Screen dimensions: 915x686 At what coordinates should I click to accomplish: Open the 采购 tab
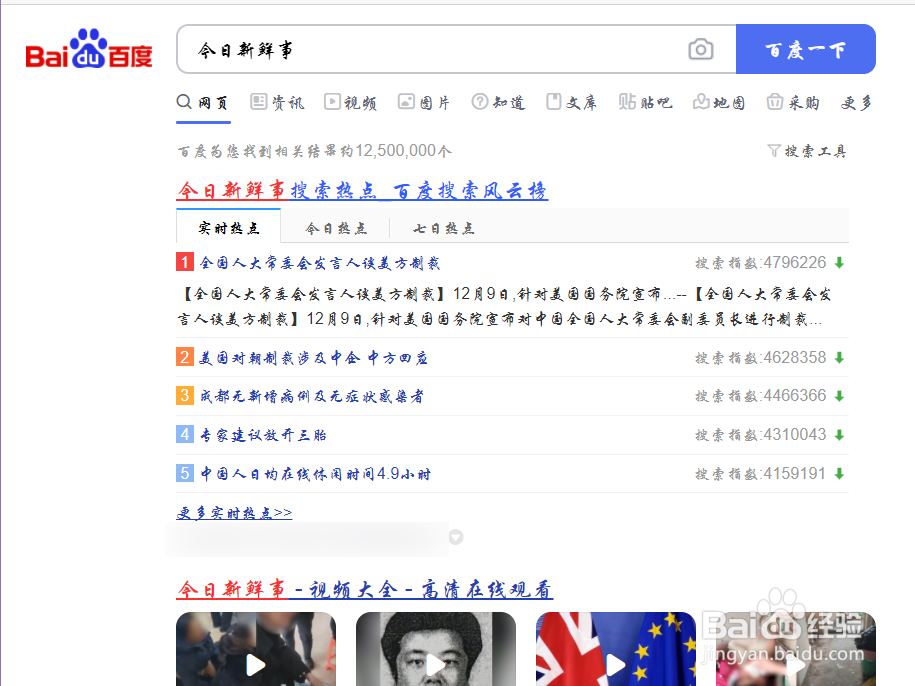point(793,103)
